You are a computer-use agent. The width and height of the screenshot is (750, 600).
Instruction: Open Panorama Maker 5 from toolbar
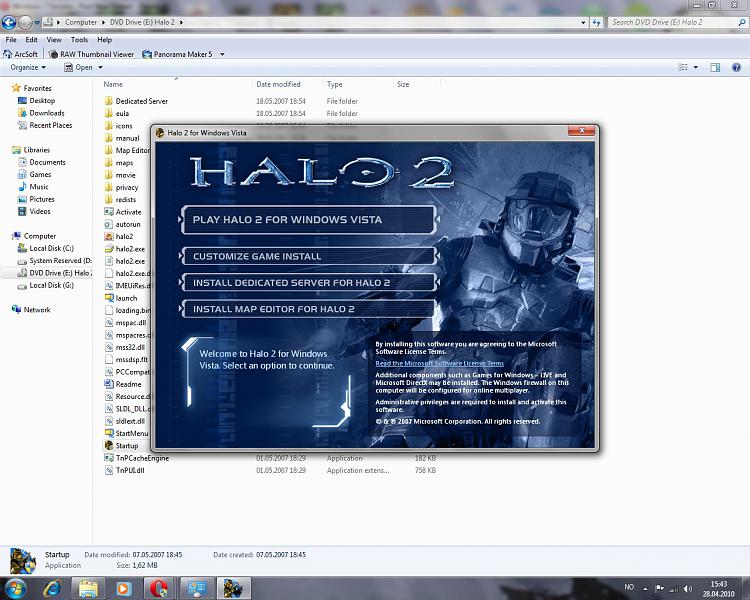177,54
